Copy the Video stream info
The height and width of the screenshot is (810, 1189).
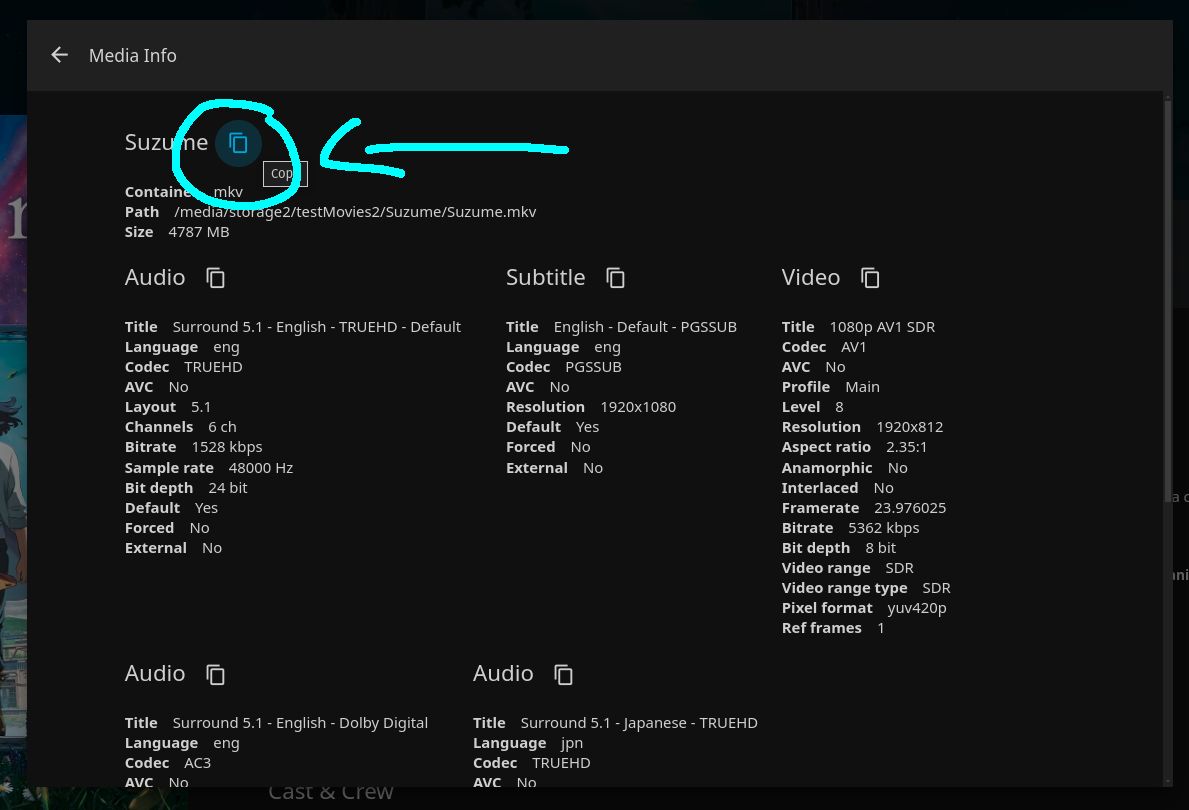(x=871, y=278)
